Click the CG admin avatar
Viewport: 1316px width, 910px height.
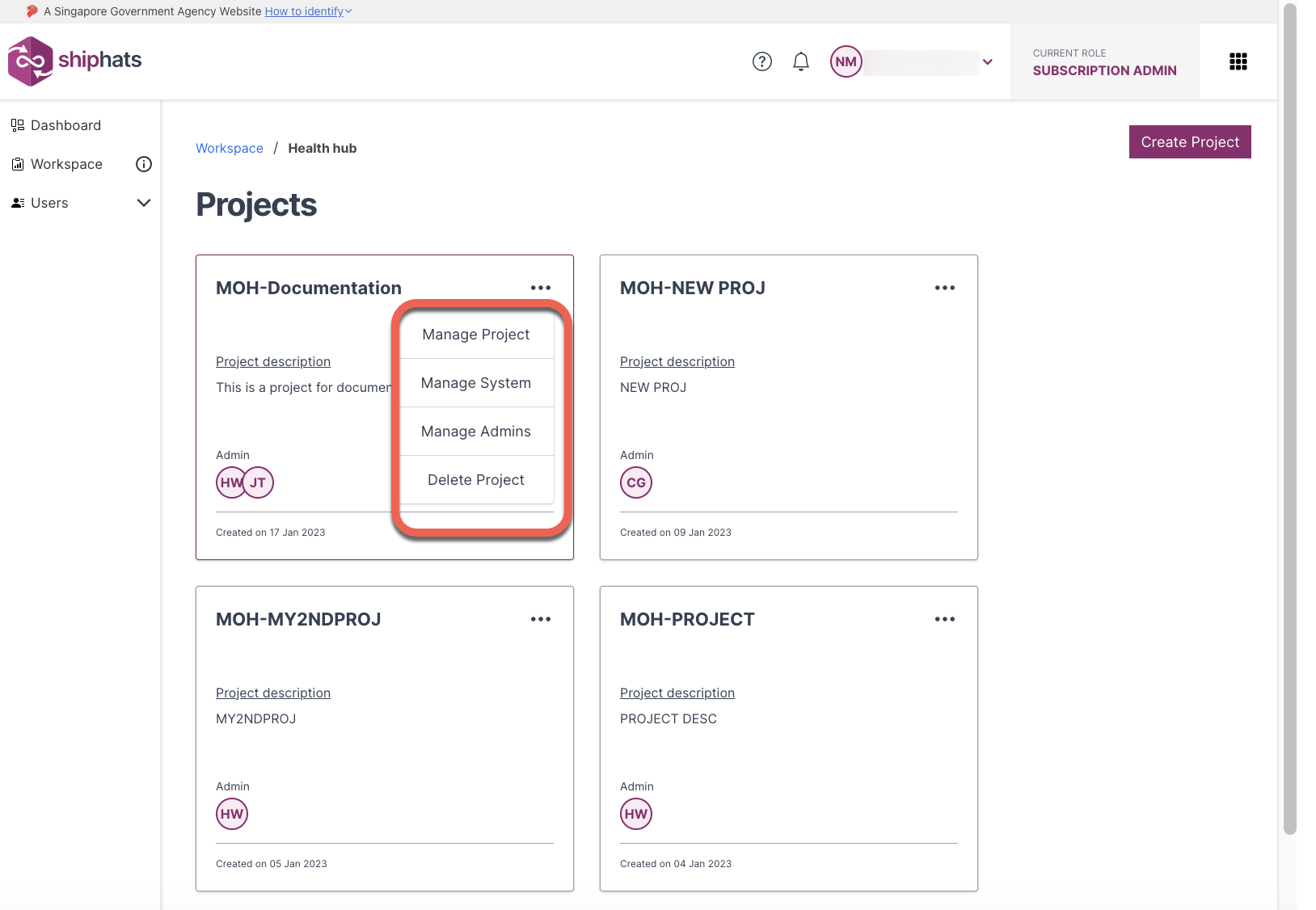(636, 482)
